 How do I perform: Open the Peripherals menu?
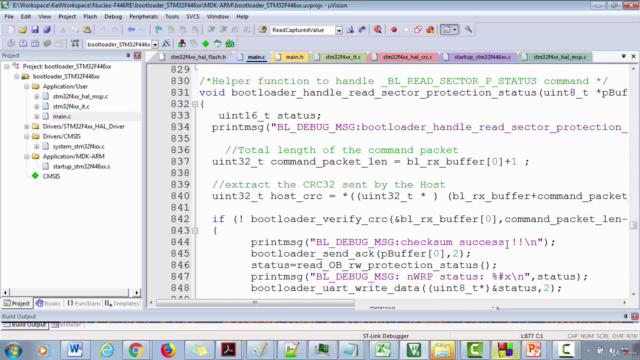coord(143,17)
